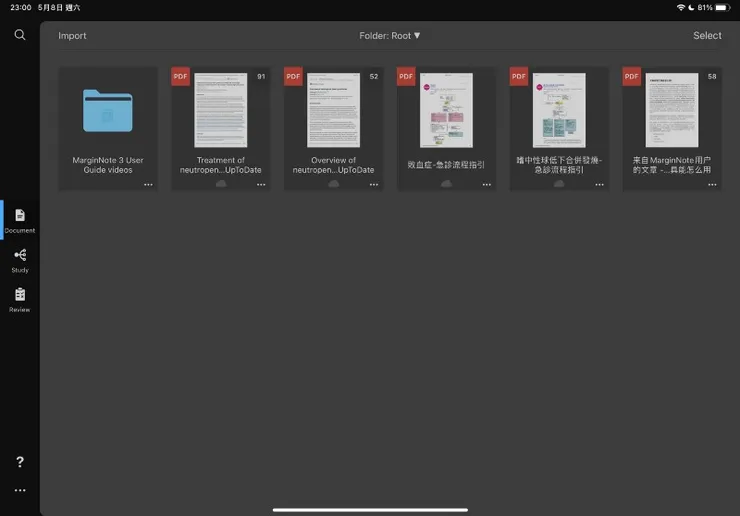Tap cloud icon under Overview of neutropen PDF
Screen dimensions: 740x516
[x=334, y=184]
